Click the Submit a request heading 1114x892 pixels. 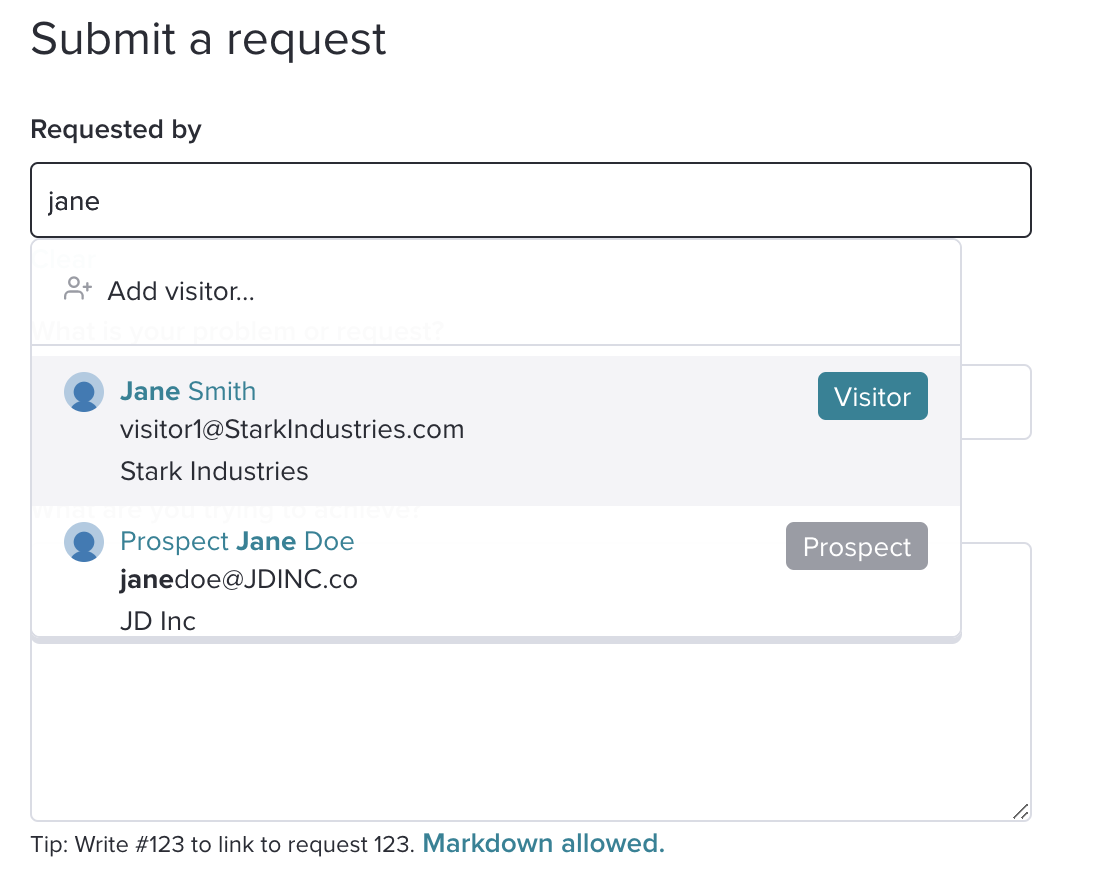pyautogui.click(x=208, y=39)
